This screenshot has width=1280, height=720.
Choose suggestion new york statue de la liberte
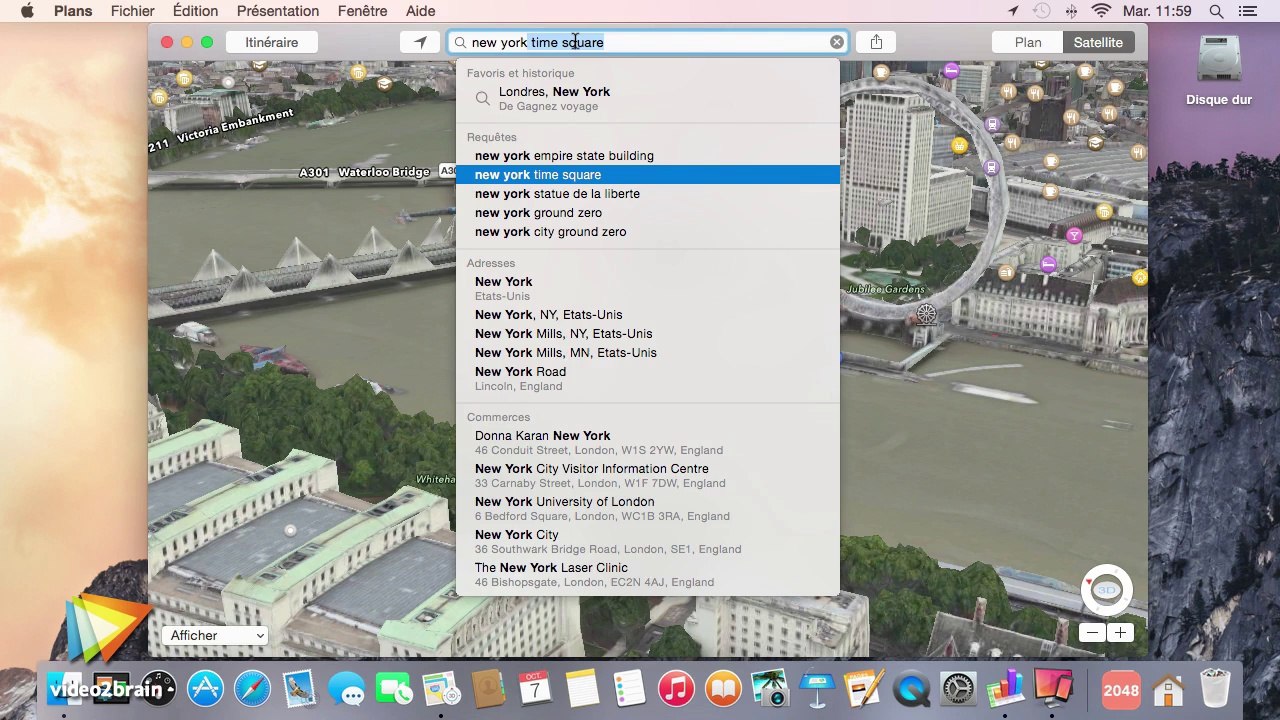pos(648,194)
